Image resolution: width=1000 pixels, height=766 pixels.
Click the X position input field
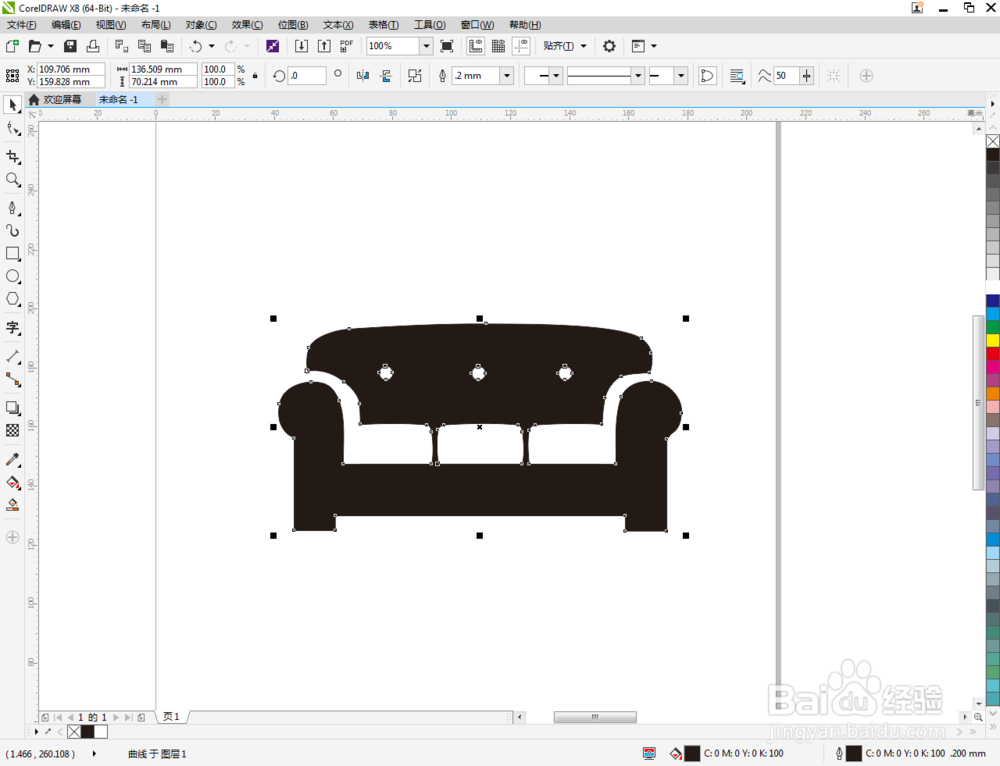click(71, 69)
